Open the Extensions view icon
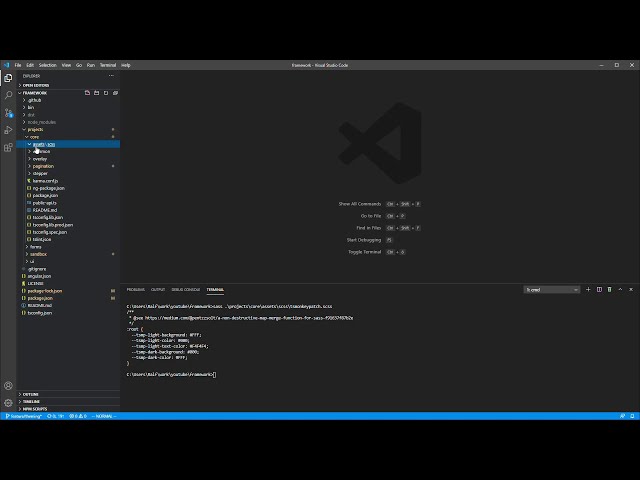Image resolution: width=640 pixels, height=480 pixels. (8, 147)
